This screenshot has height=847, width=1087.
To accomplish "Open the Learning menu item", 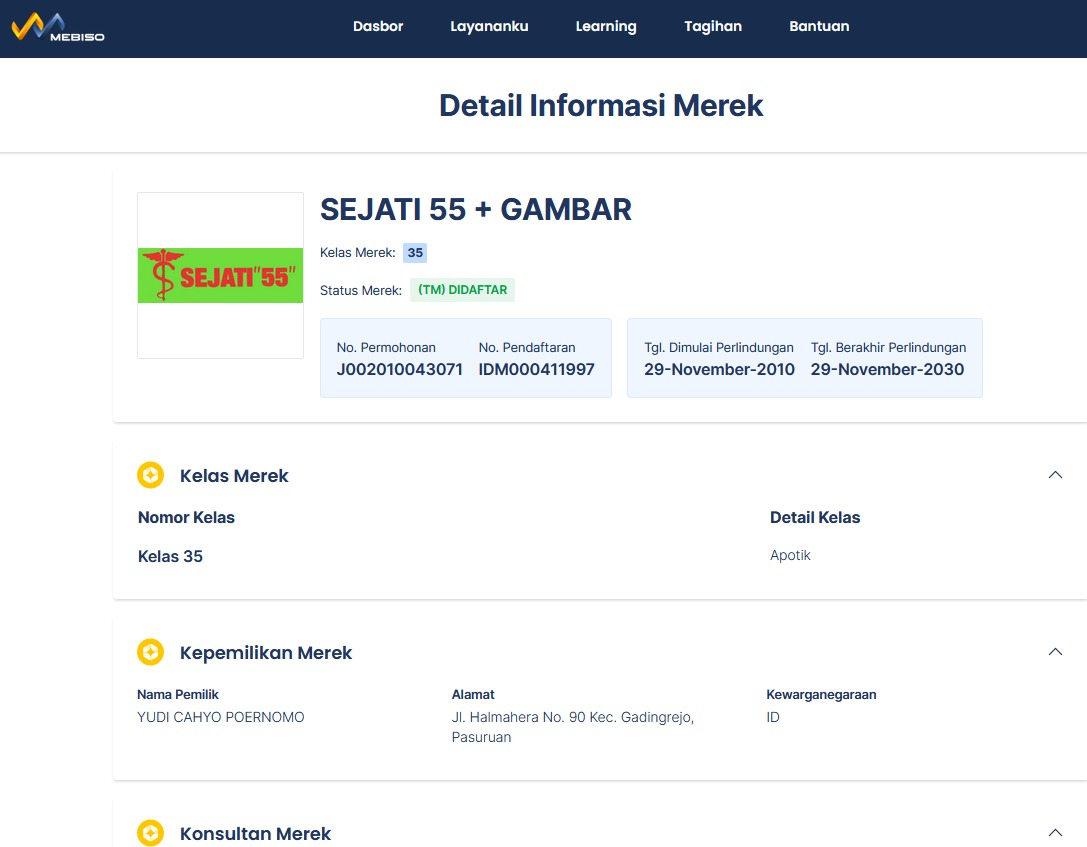I will click(x=606, y=26).
